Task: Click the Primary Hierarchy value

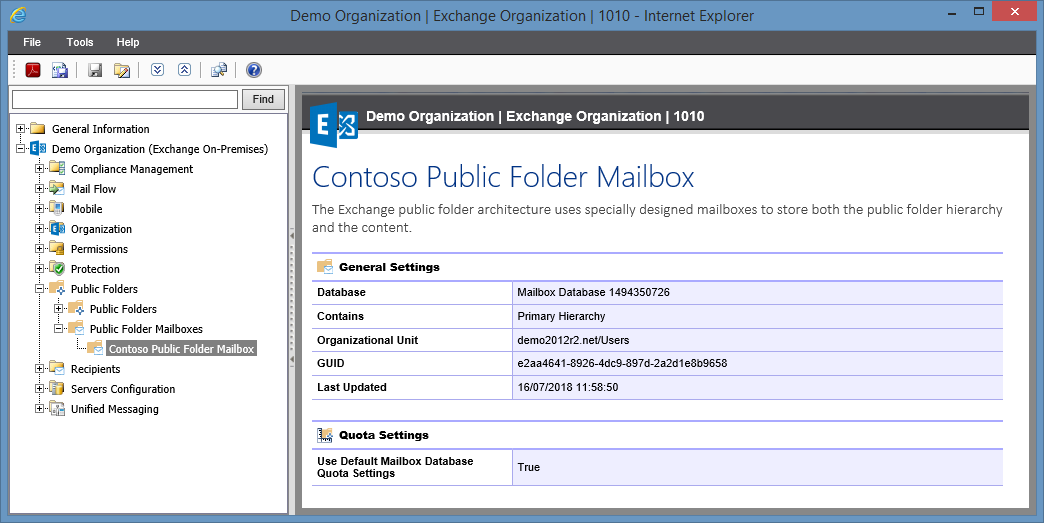Action: [561, 316]
